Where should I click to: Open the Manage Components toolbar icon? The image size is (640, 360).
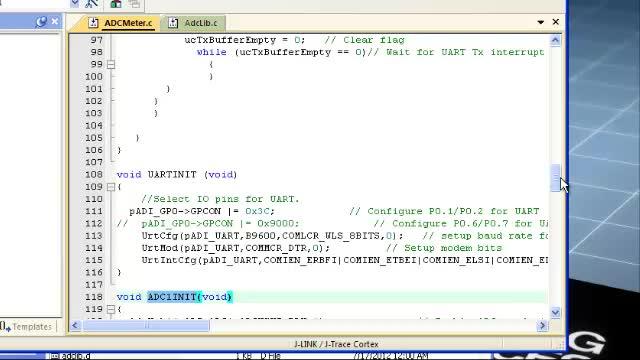pos(116,4)
